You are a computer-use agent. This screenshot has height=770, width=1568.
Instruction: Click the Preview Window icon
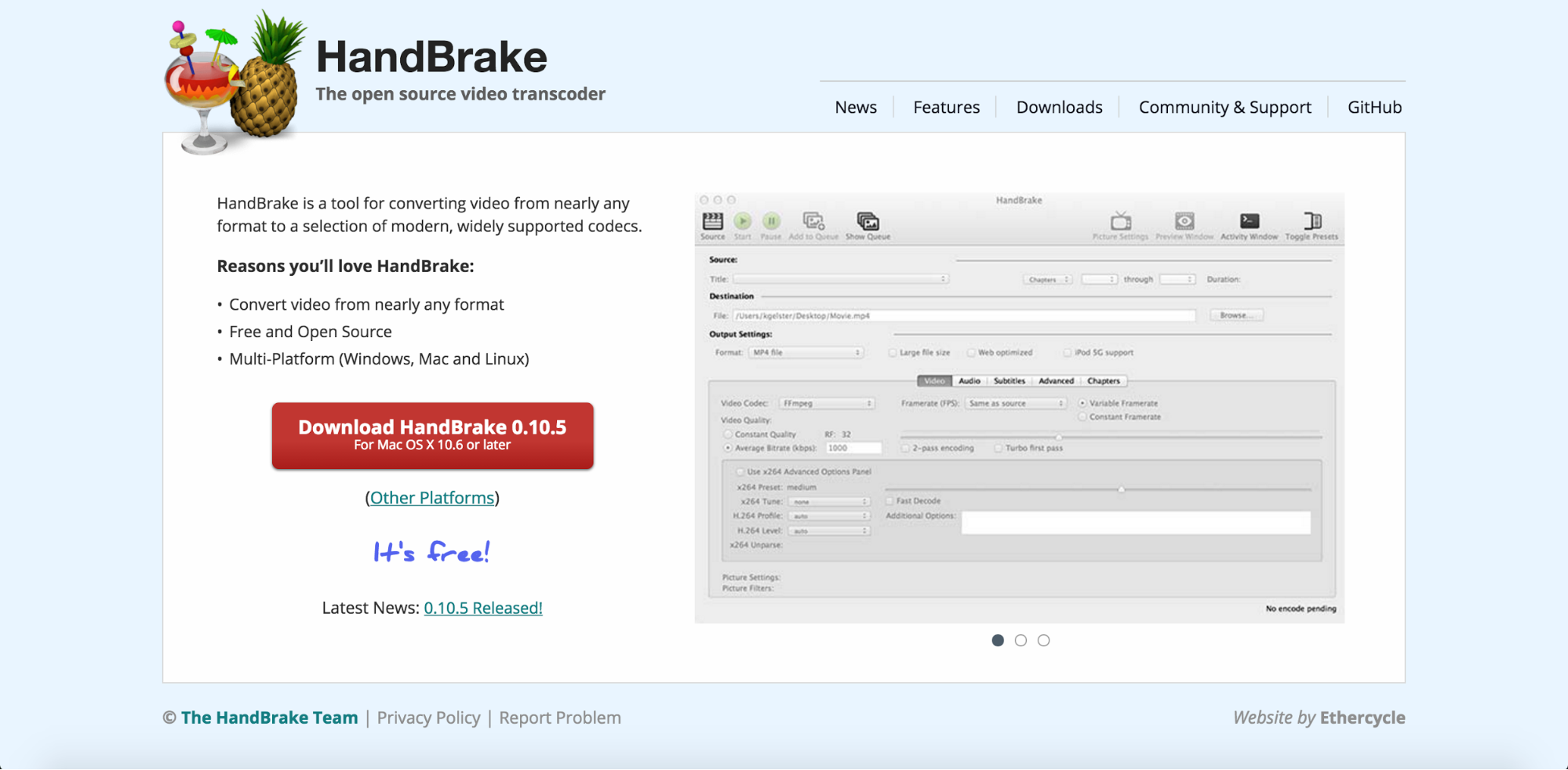point(1184,223)
